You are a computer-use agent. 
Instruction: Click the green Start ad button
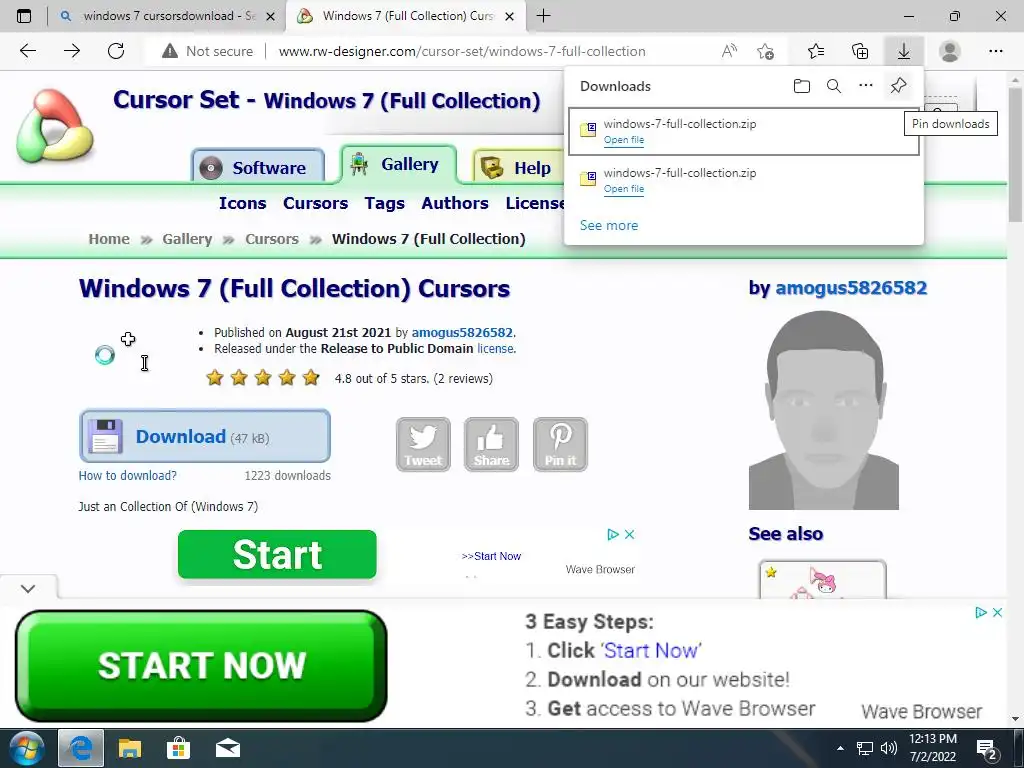pos(277,554)
